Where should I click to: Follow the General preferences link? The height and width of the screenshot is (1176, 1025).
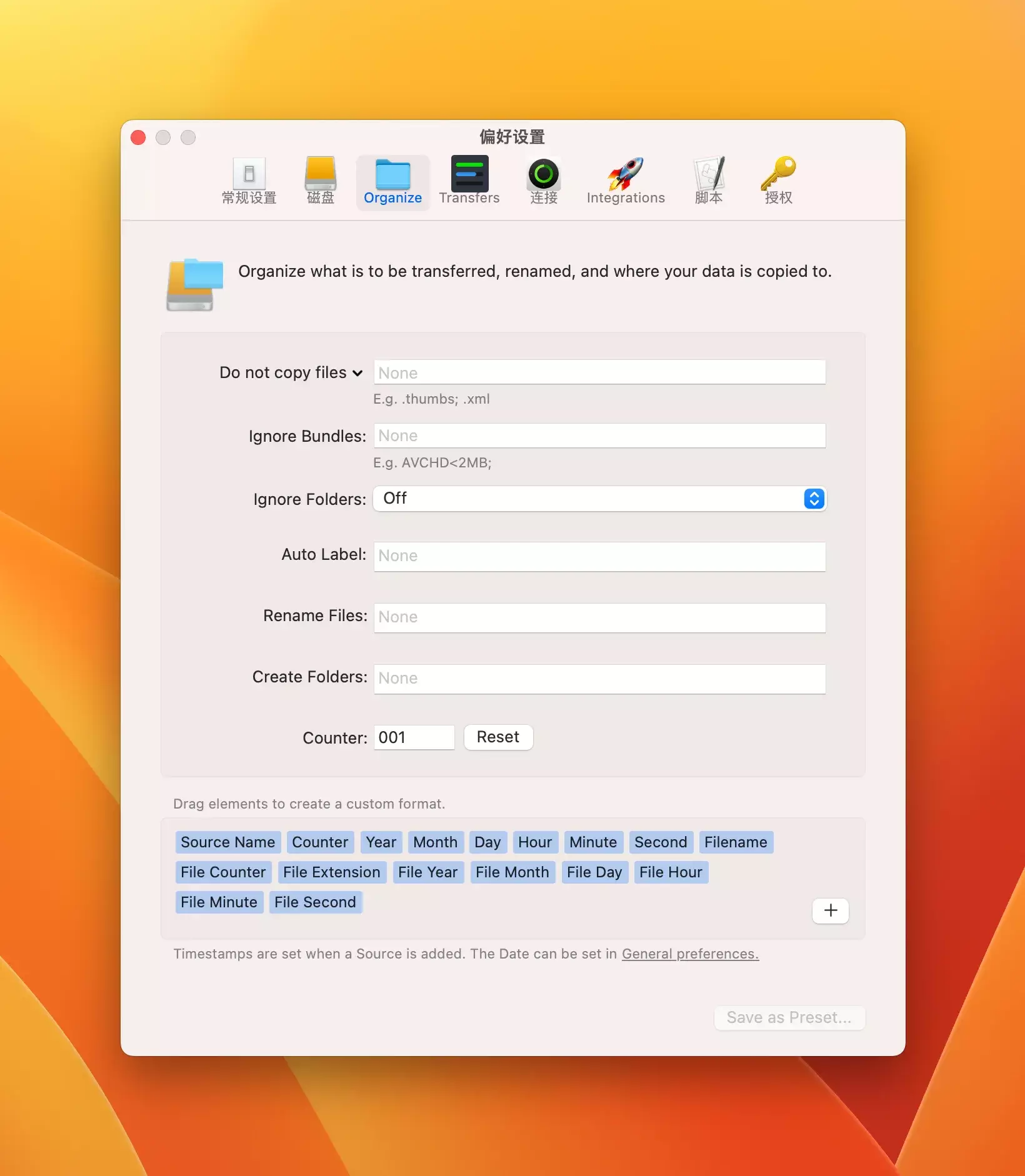[690, 954]
